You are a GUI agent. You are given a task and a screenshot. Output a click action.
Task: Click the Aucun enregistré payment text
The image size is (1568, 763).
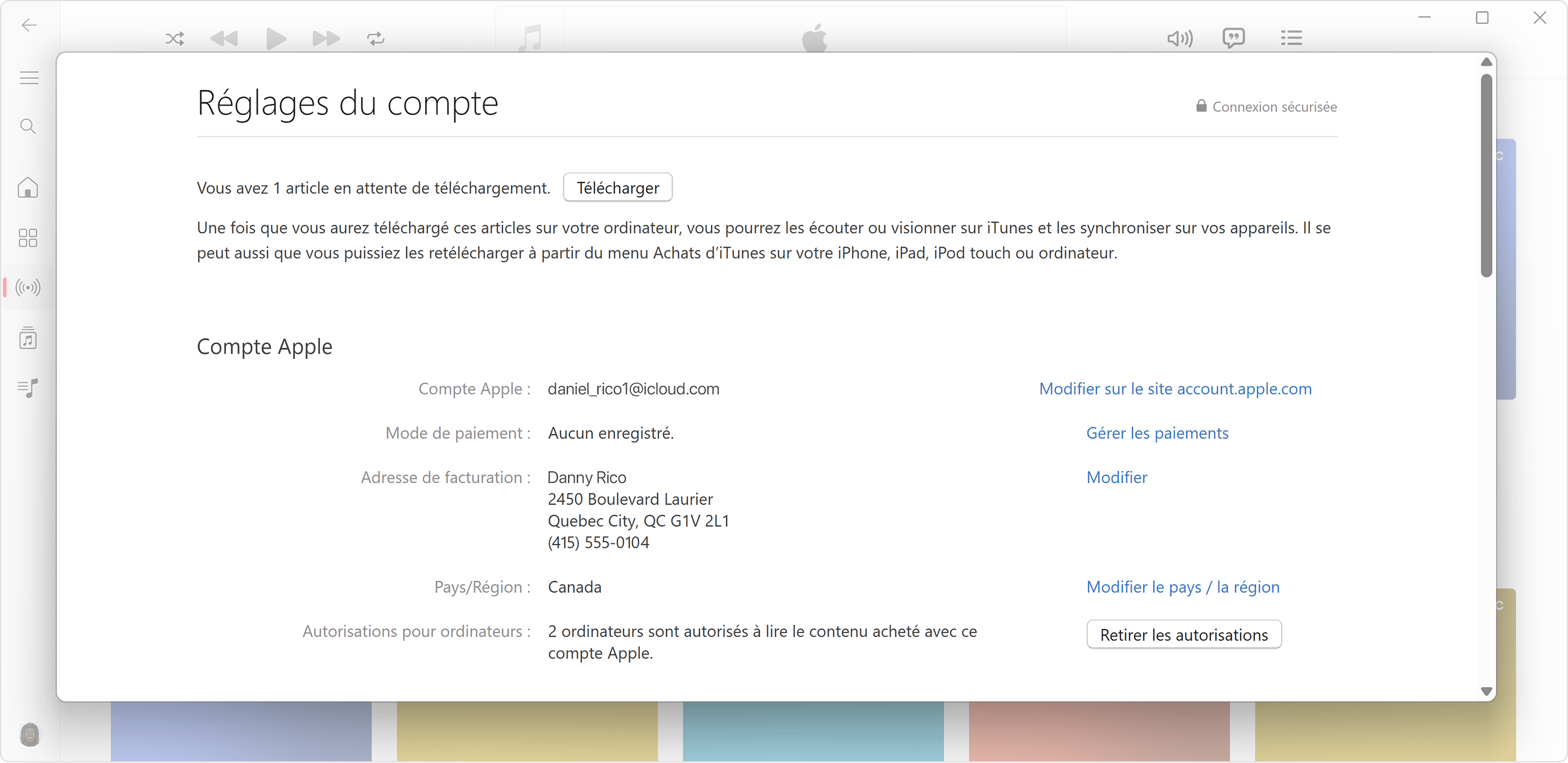610,433
